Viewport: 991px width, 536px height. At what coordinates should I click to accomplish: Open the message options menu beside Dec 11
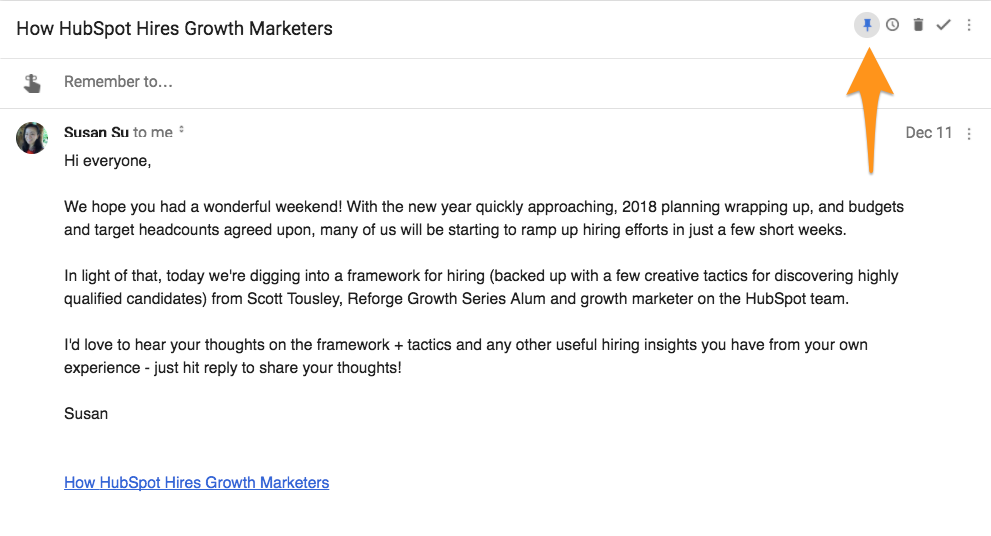[x=969, y=134]
